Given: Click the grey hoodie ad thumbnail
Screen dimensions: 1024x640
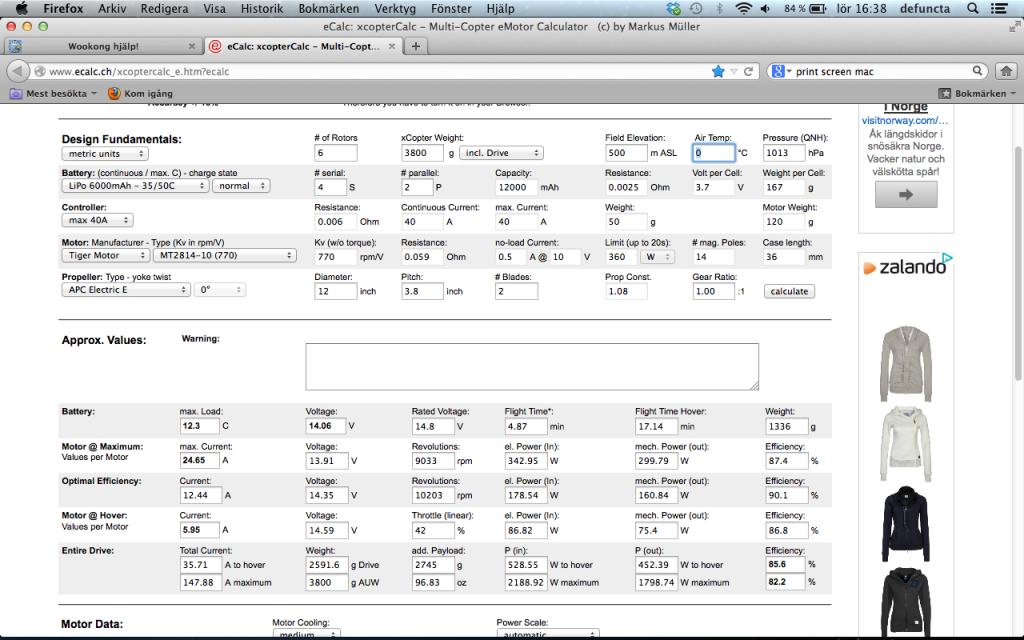Looking at the screenshot, I should (x=905, y=364).
